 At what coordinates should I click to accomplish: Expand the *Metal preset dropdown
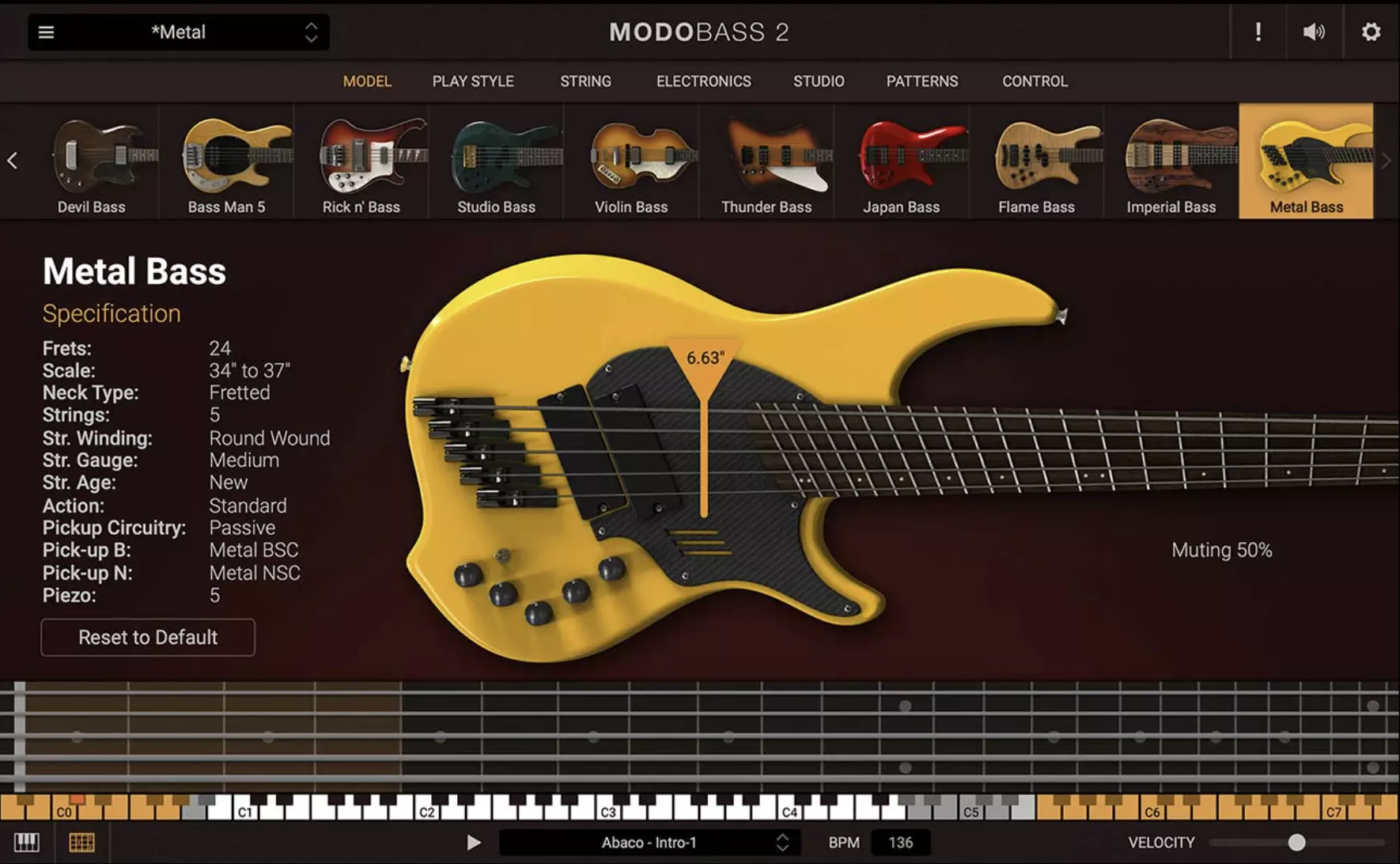coord(311,32)
